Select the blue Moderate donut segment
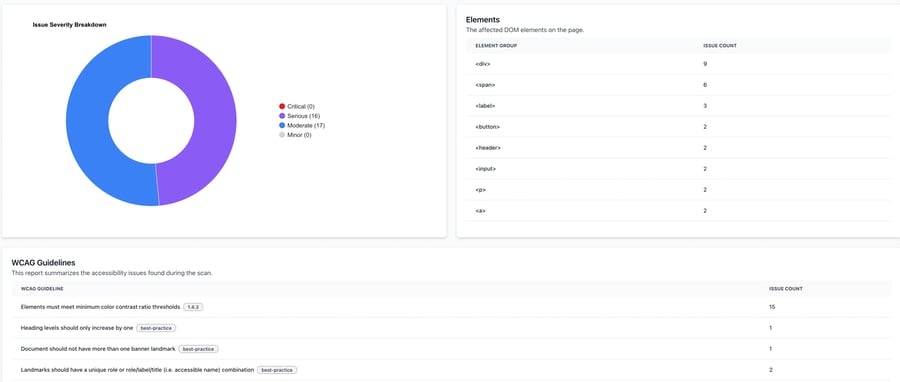 [x=86, y=120]
